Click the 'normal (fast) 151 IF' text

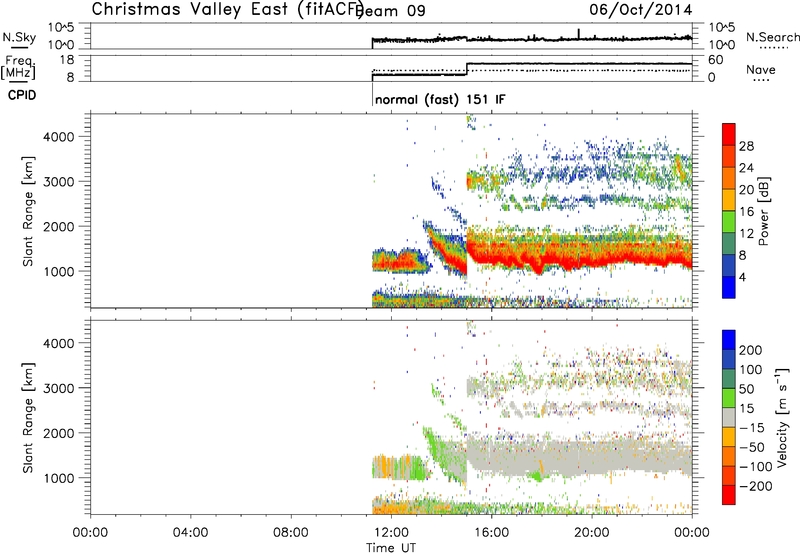coord(440,99)
